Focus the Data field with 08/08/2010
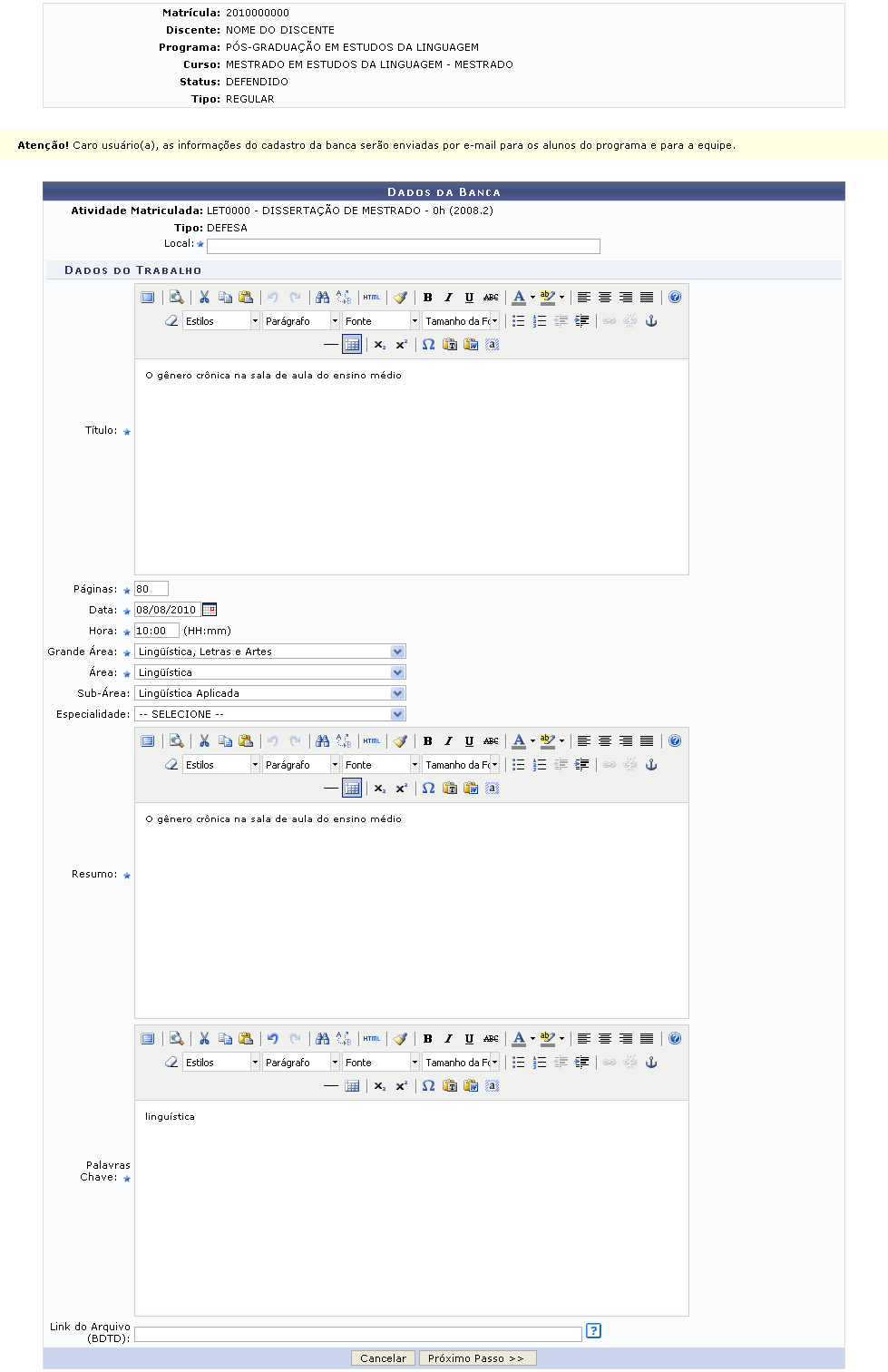The image size is (888, 1372). 167,610
